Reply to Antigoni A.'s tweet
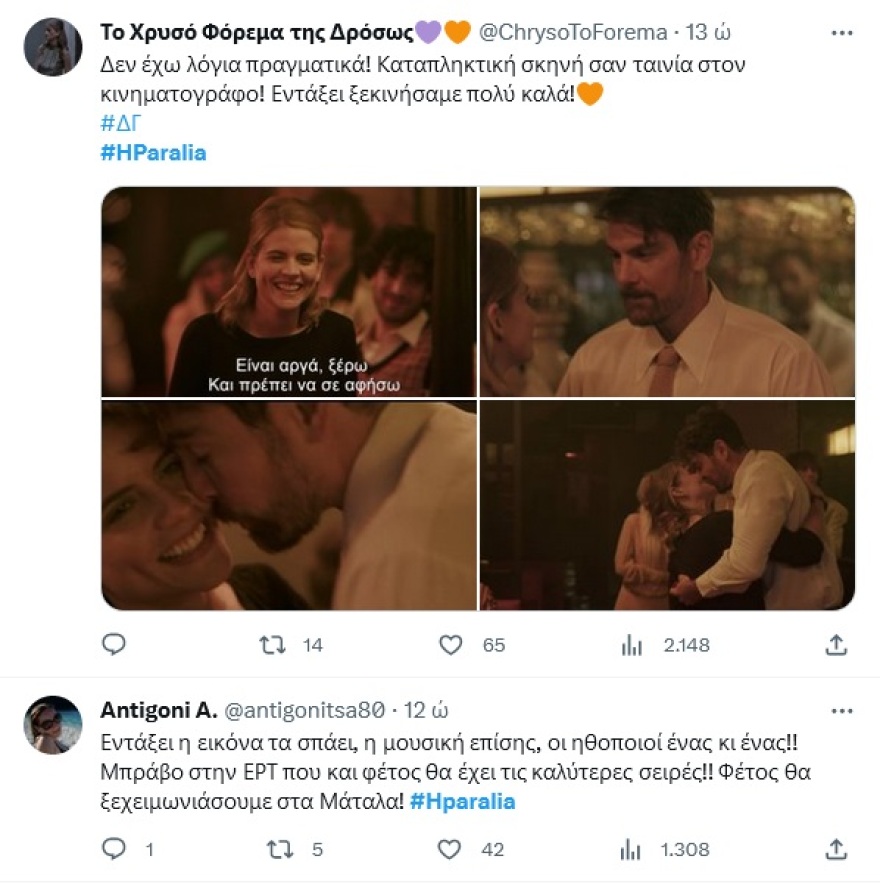880x884 pixels. 113,850
